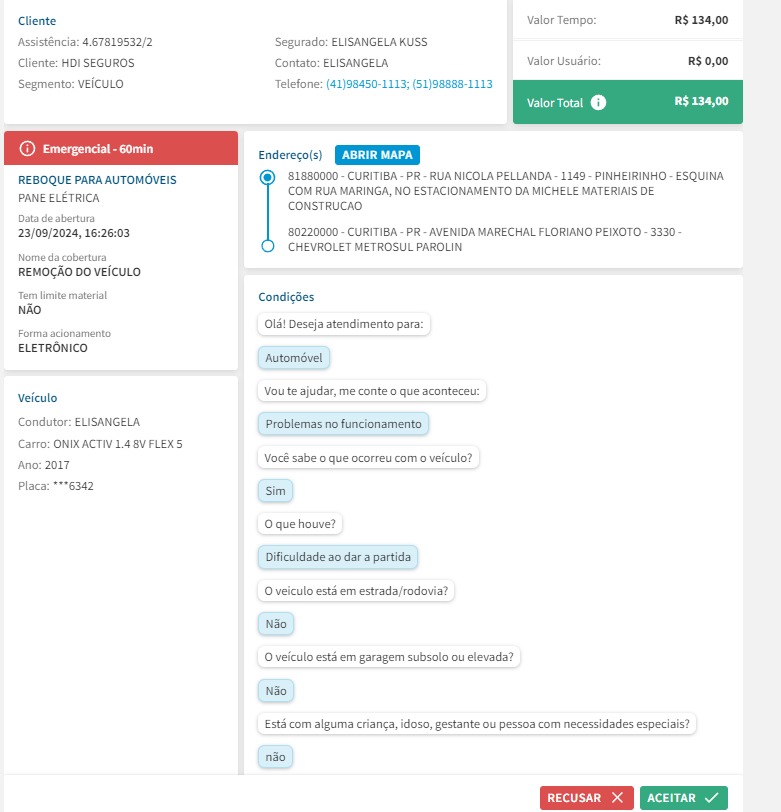The height and width of the screenshot is (812, 781).
Task: Click the Emergencial alert icon
Action: (x=27, y=149)
